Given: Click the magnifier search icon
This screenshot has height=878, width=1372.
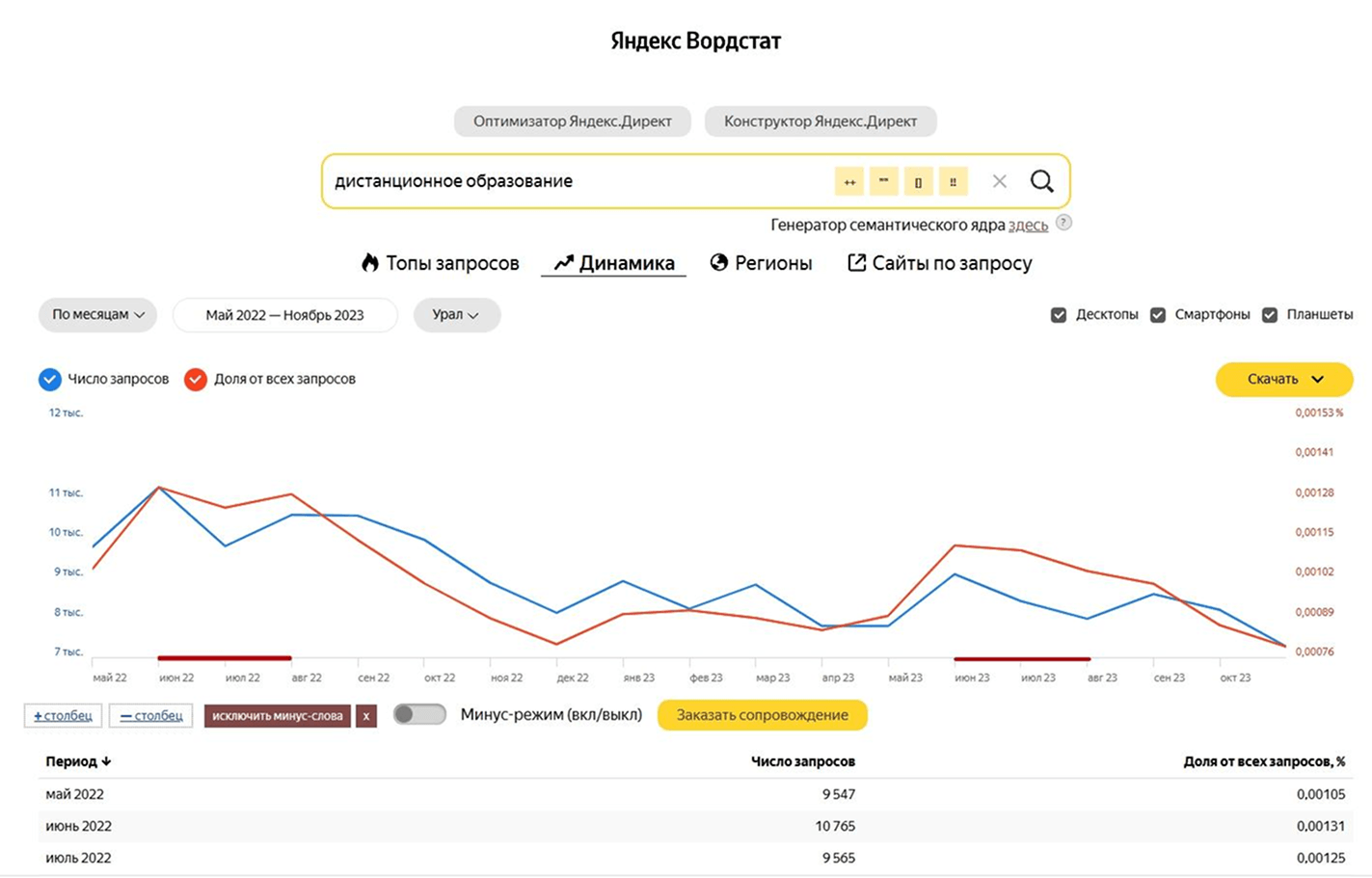Looking at the screenshot, I should point(1041,181).
